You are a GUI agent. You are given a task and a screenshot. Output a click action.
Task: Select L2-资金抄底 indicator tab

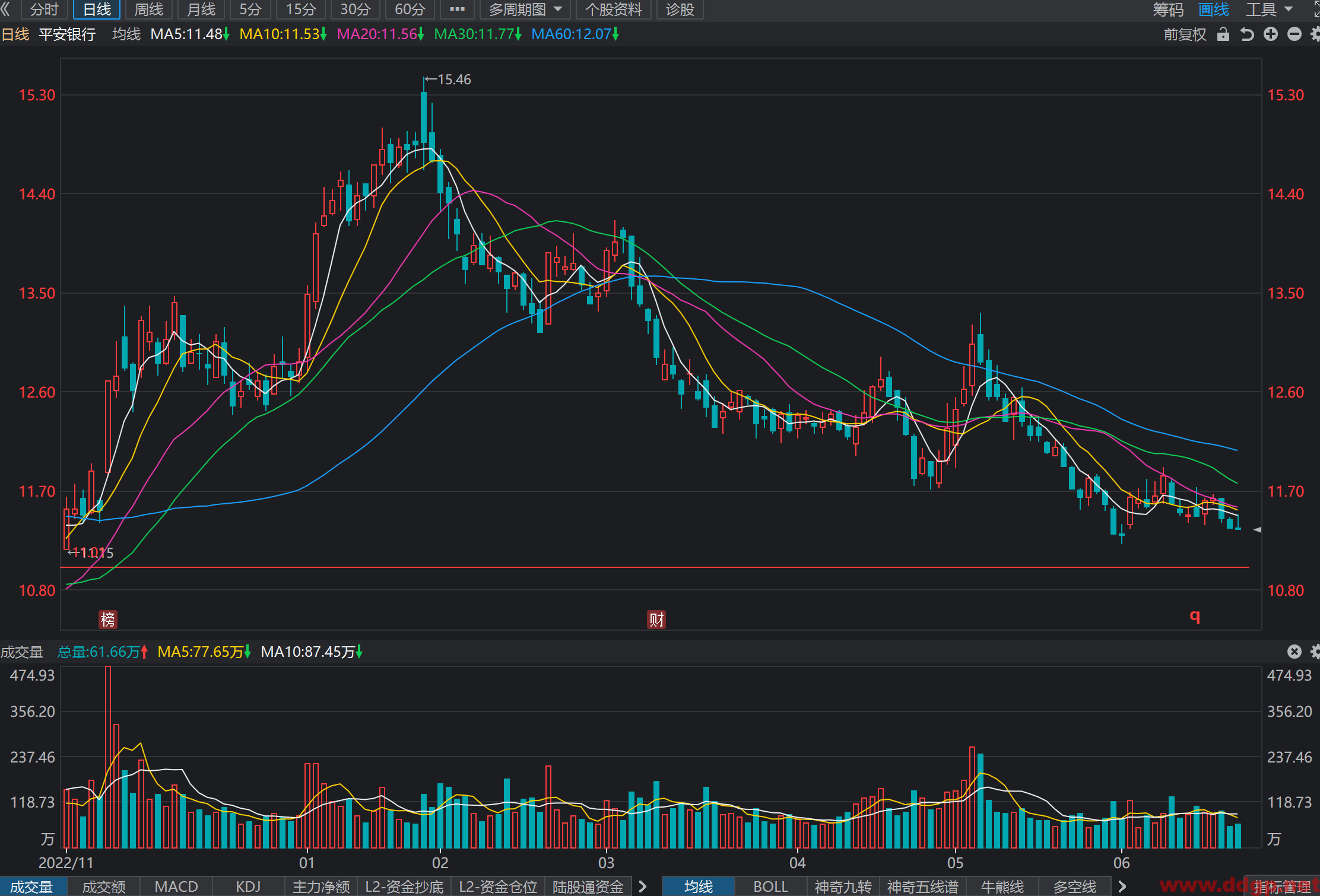click(404, 887)
